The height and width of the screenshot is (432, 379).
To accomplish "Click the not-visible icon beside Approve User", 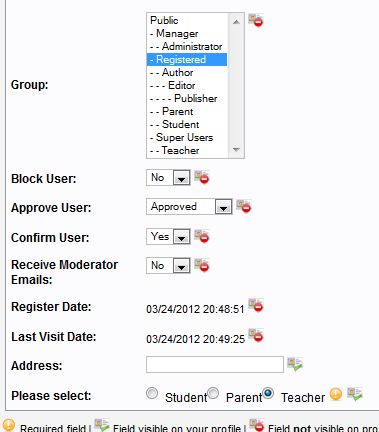I will pos(243,206).
